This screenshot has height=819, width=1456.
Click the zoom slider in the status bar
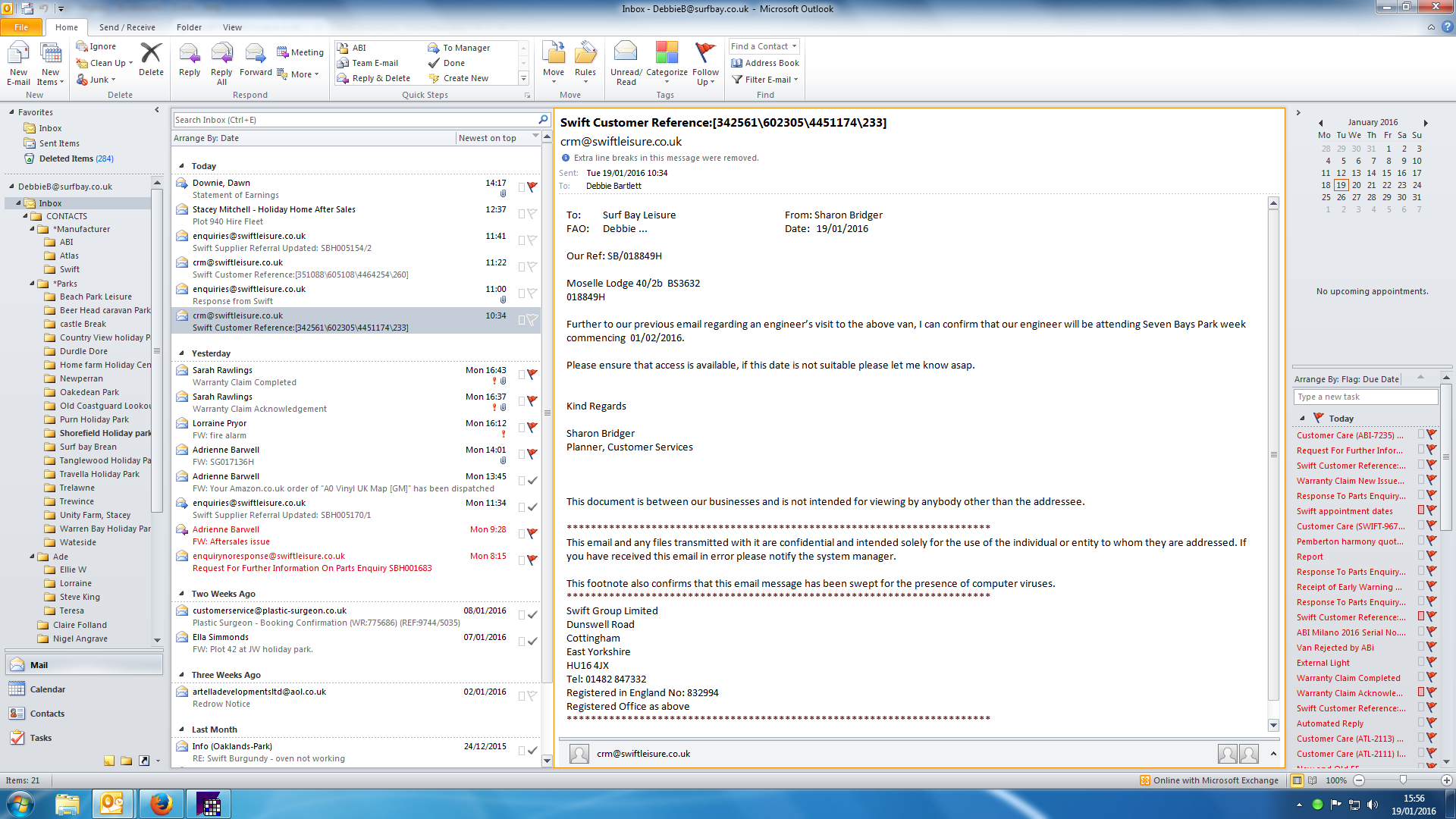[1403, 780]
